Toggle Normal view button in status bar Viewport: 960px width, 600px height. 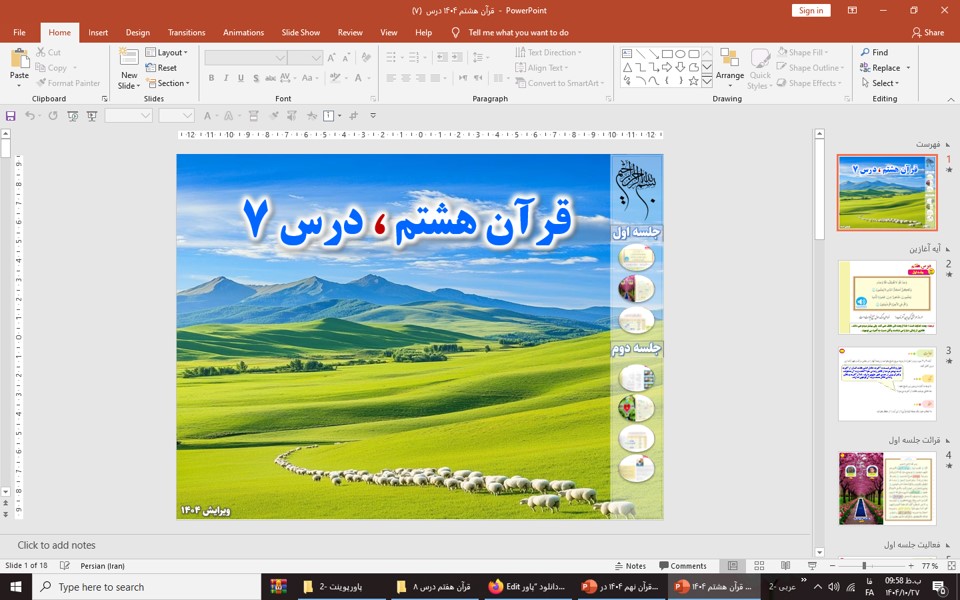click(733, 566)
